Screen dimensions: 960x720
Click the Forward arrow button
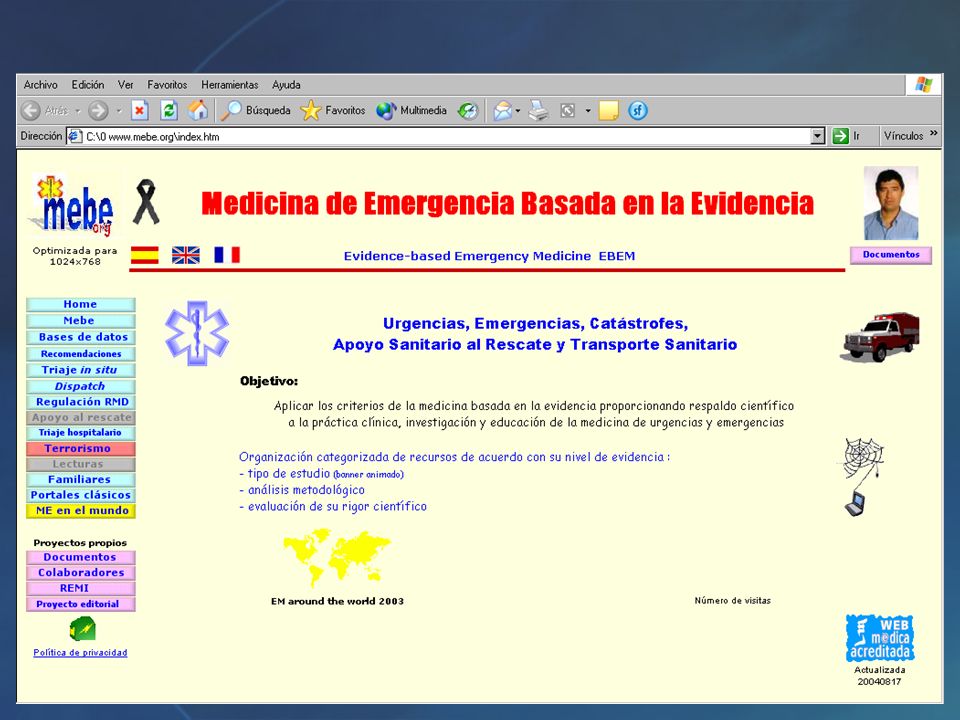click(98, 111)
